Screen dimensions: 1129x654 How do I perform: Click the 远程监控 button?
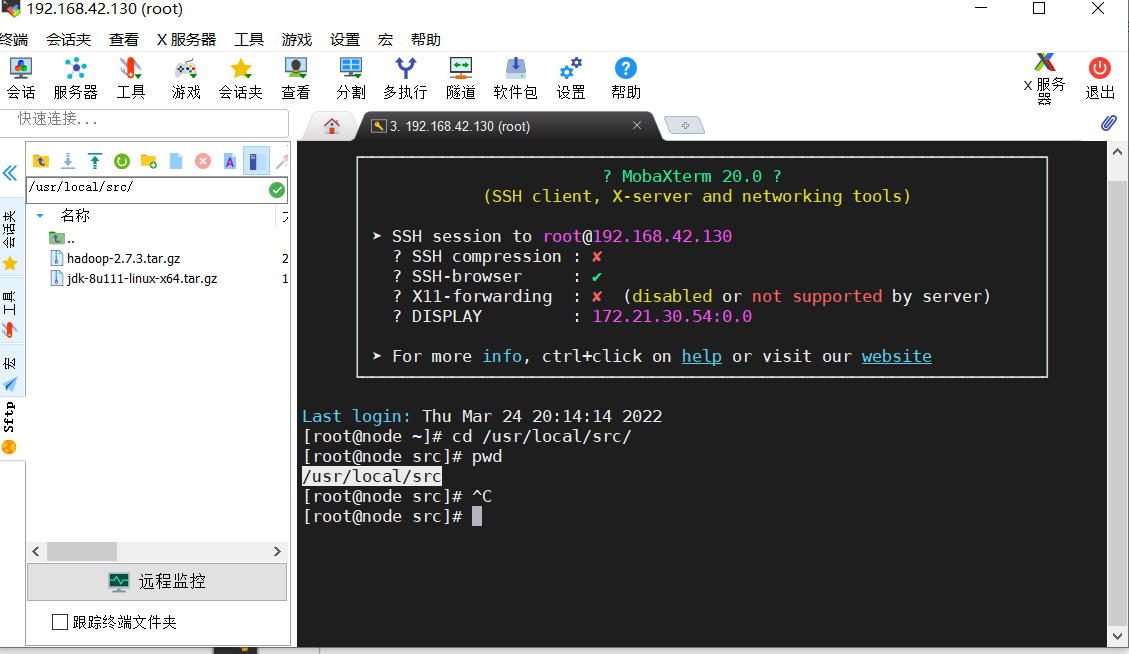(x=157, y=581)
